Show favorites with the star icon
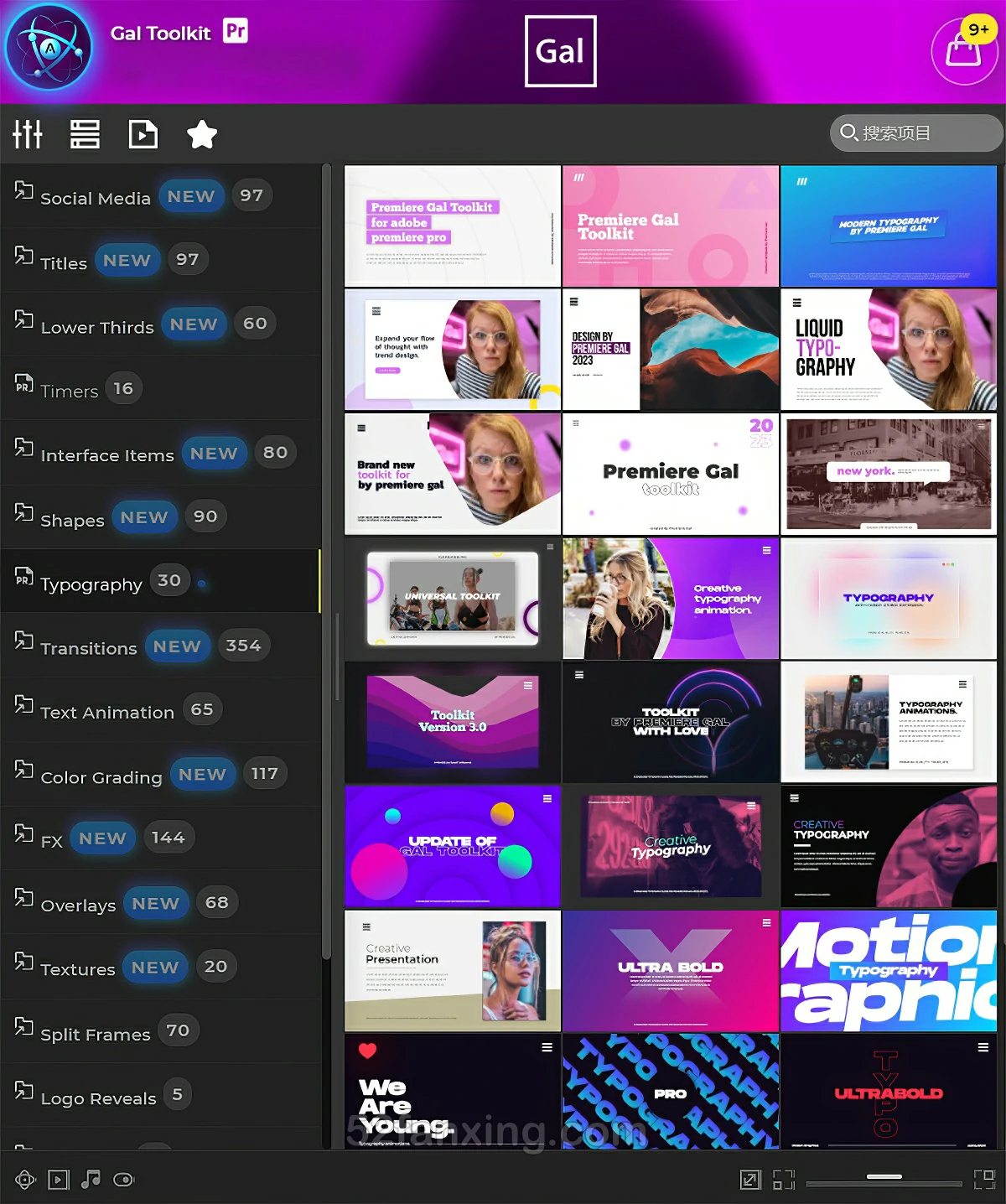This screenshot has height=1204, width=1006. click(x=202, y=134)
